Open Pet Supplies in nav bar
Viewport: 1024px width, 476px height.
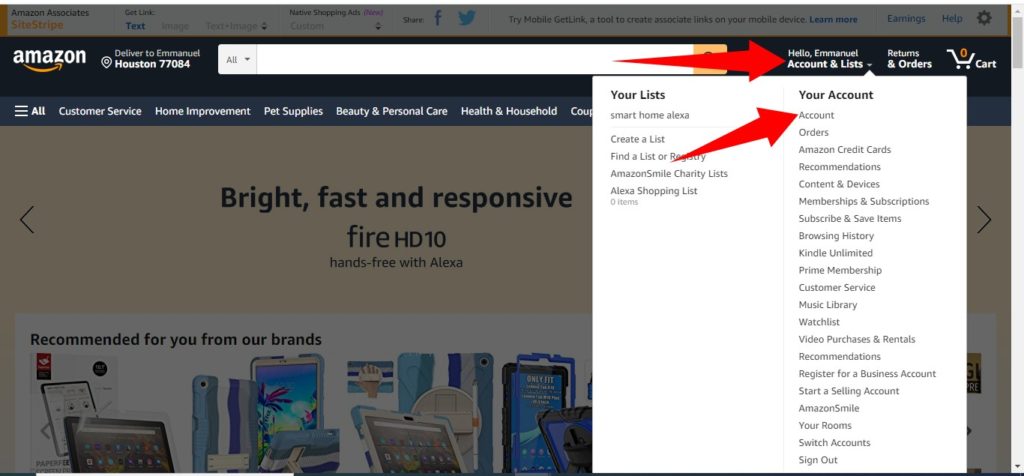pos(293,111)
